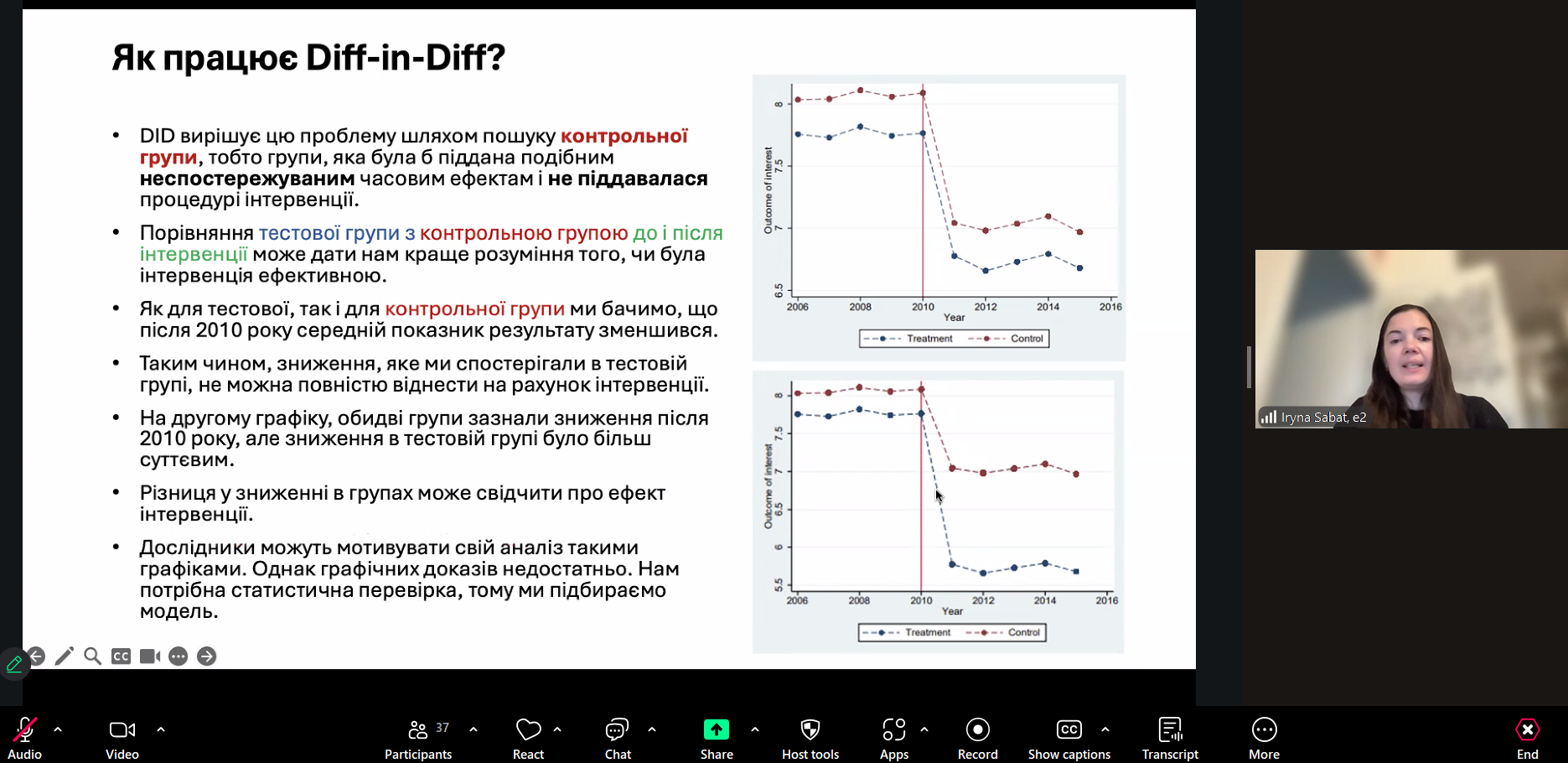Open the More options menu
1568x763 pixels.
click(1264, 737)
